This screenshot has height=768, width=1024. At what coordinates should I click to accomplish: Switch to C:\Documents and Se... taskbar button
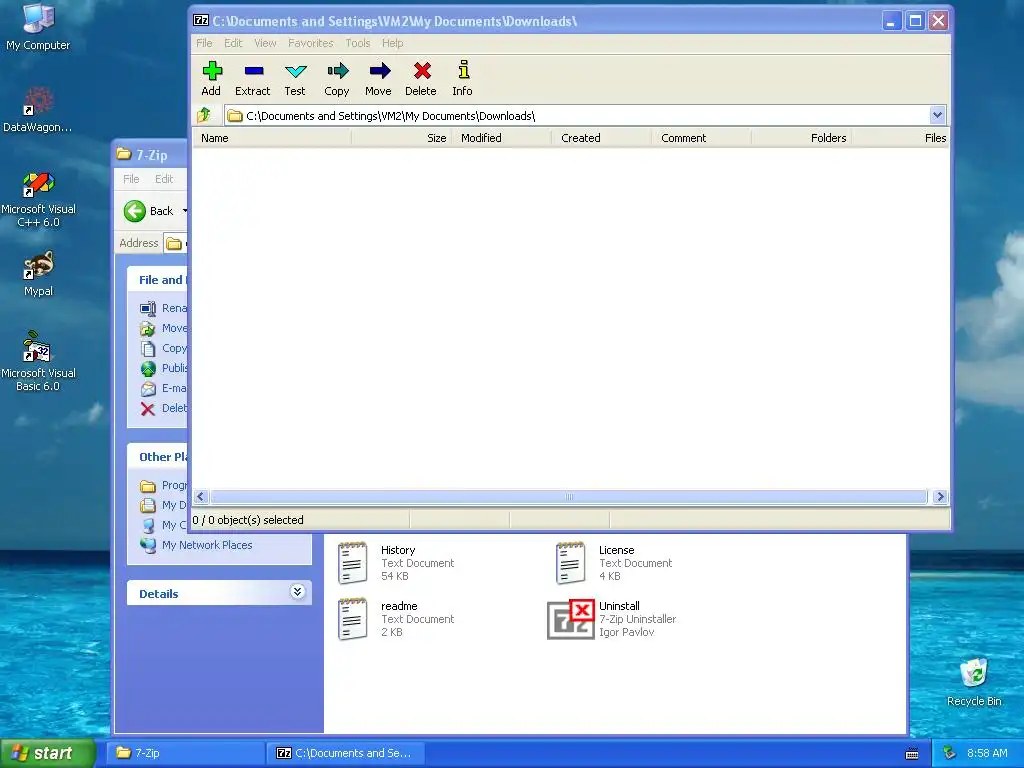346,753
